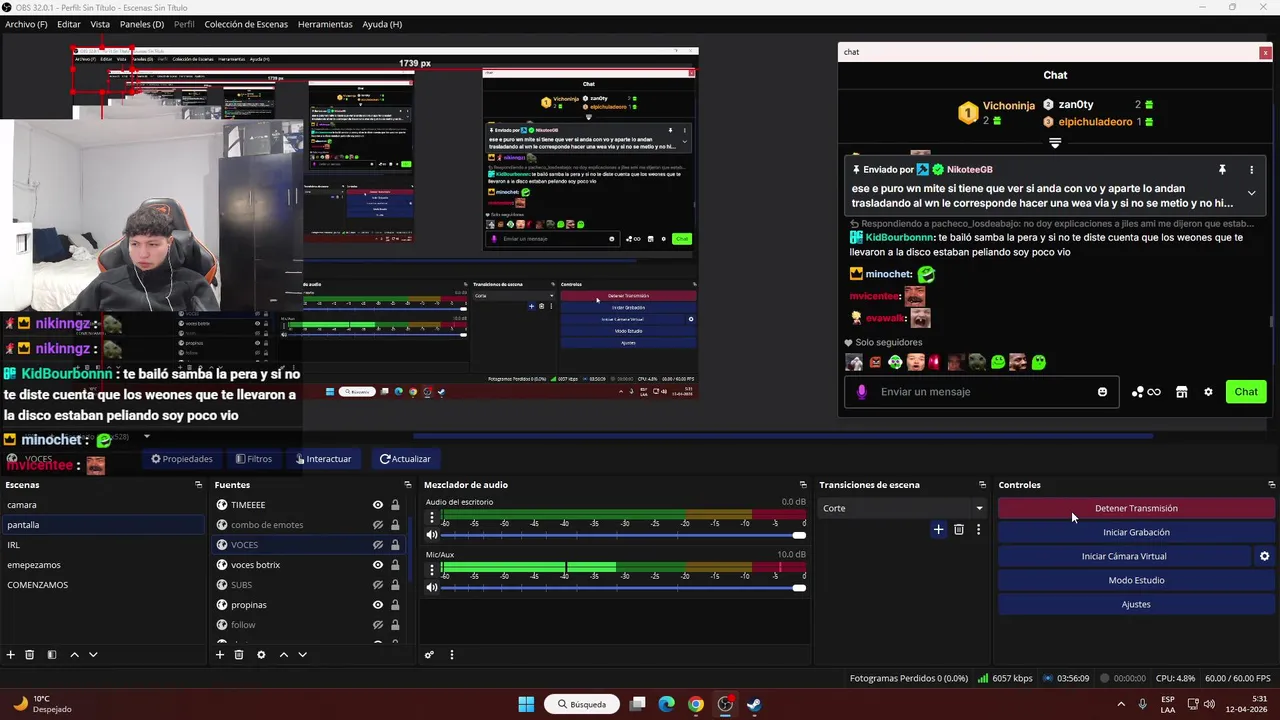Move the selected source up

[283, 655]
